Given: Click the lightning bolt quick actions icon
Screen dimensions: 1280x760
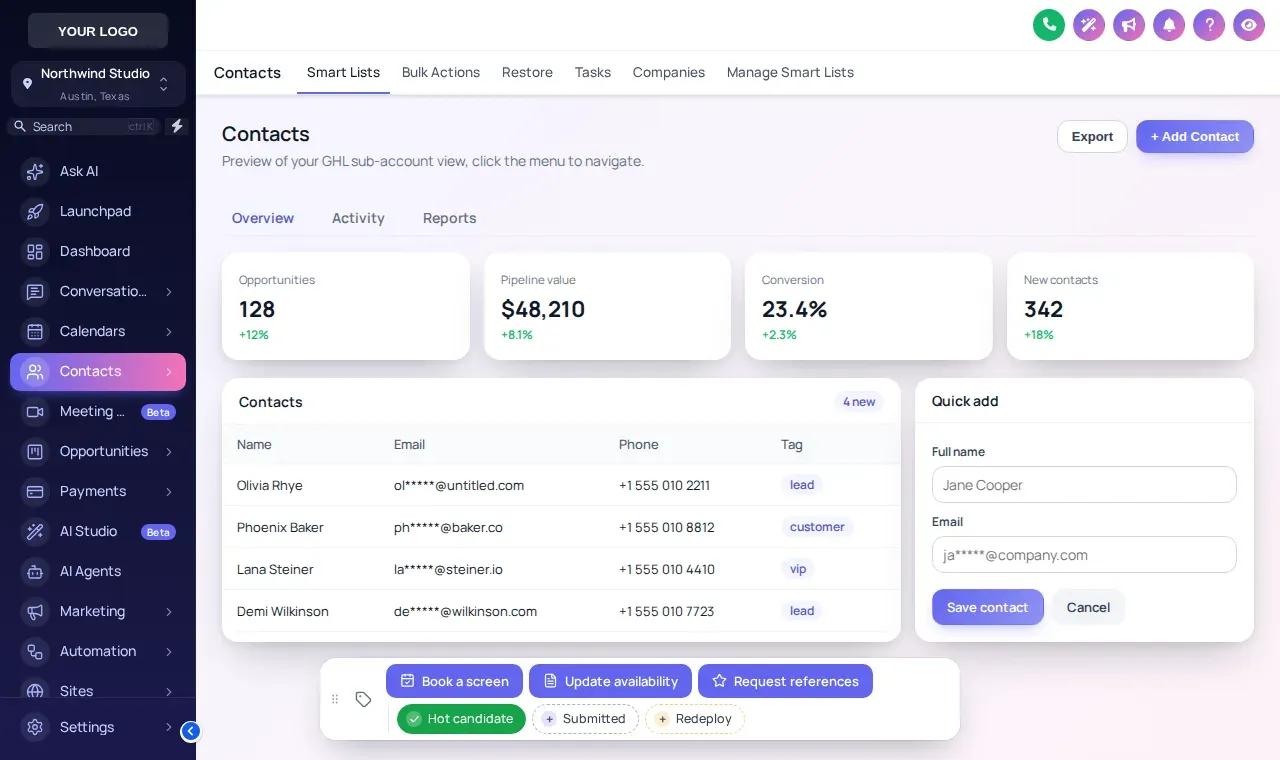Looking at the screenshot, I should point(177,126).
